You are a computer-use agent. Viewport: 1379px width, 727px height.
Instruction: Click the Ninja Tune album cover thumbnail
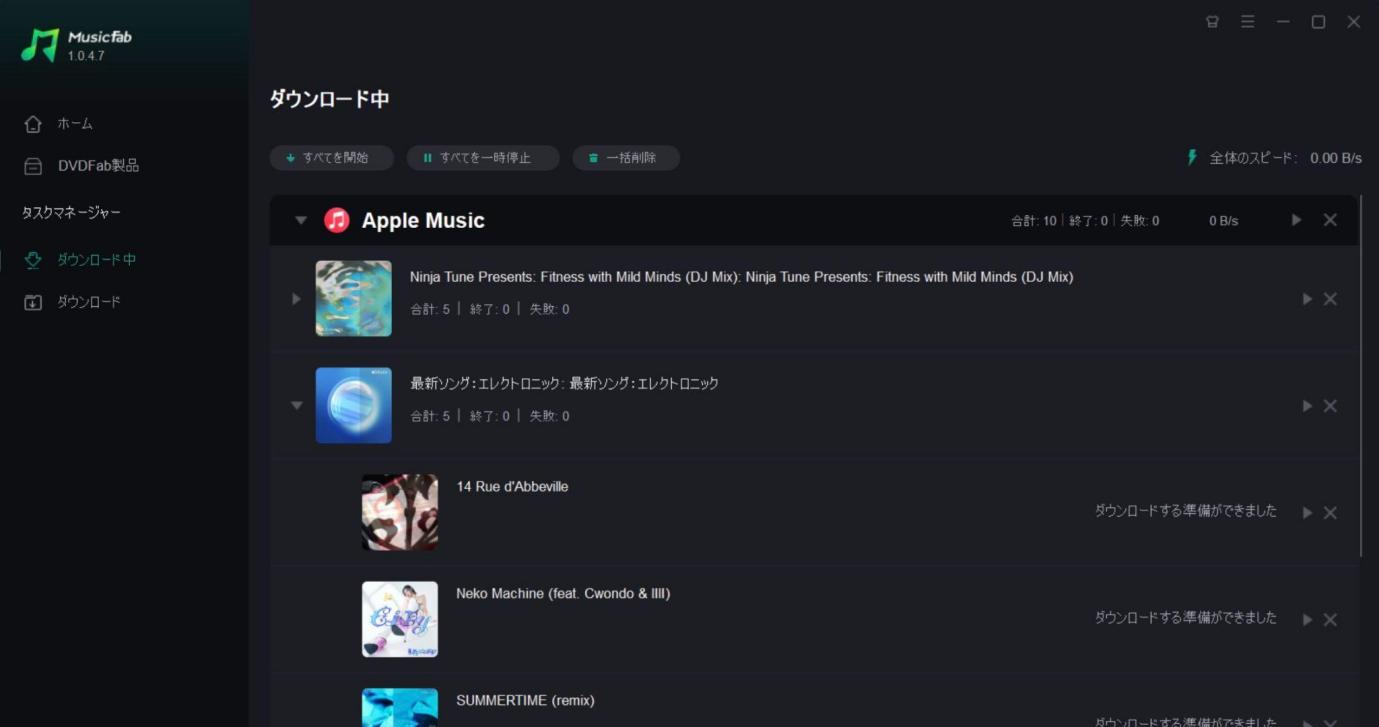click(x=354, y=299)
